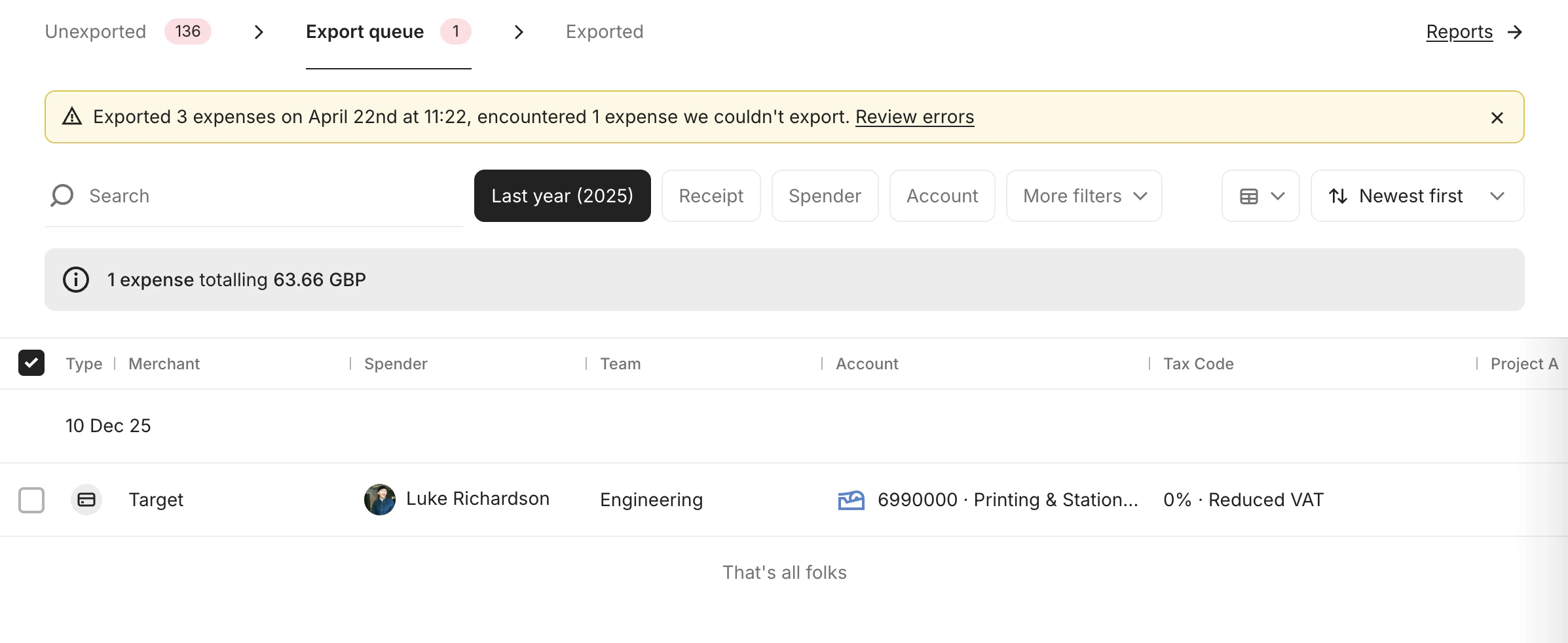Click the card payment type icon on the Target row

click(86, 500)
